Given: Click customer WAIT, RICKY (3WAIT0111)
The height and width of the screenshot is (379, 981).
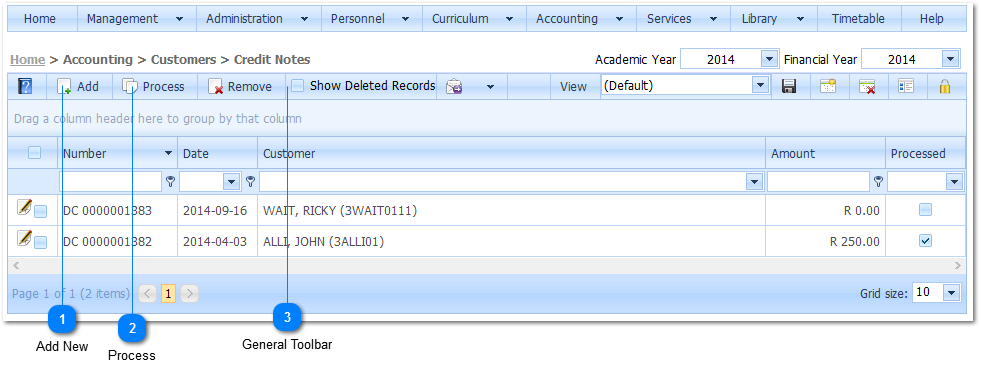Looking at the screenshot, I should (x=340, y=211).
